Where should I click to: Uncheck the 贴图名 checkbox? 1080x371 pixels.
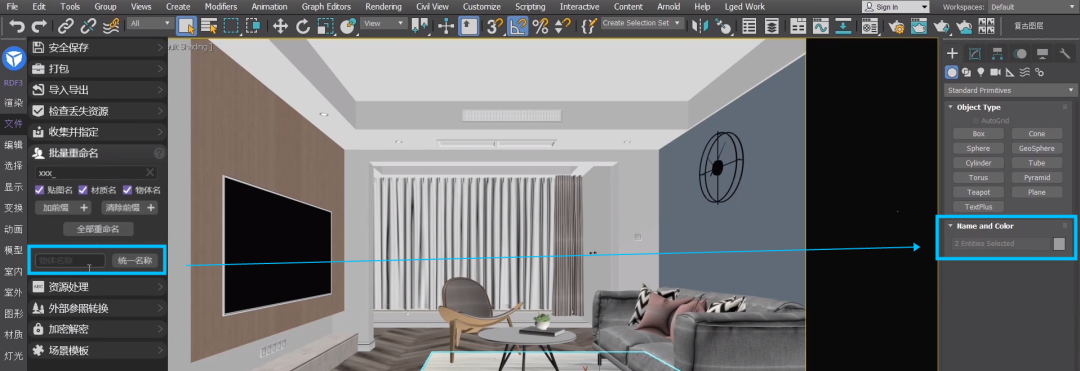click(x=40, y=190)
